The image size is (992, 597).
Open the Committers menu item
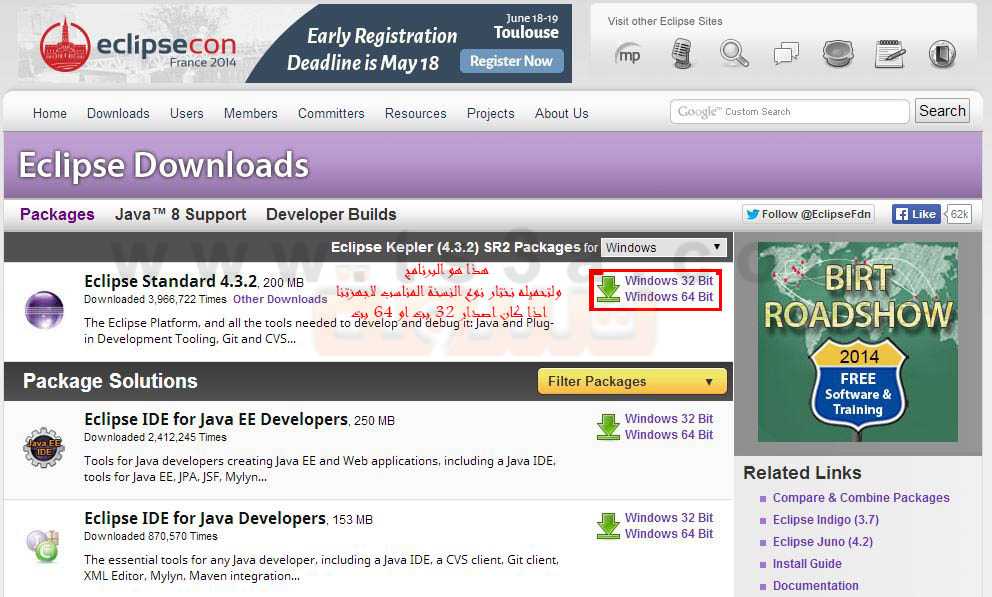[x=331, y=113]
